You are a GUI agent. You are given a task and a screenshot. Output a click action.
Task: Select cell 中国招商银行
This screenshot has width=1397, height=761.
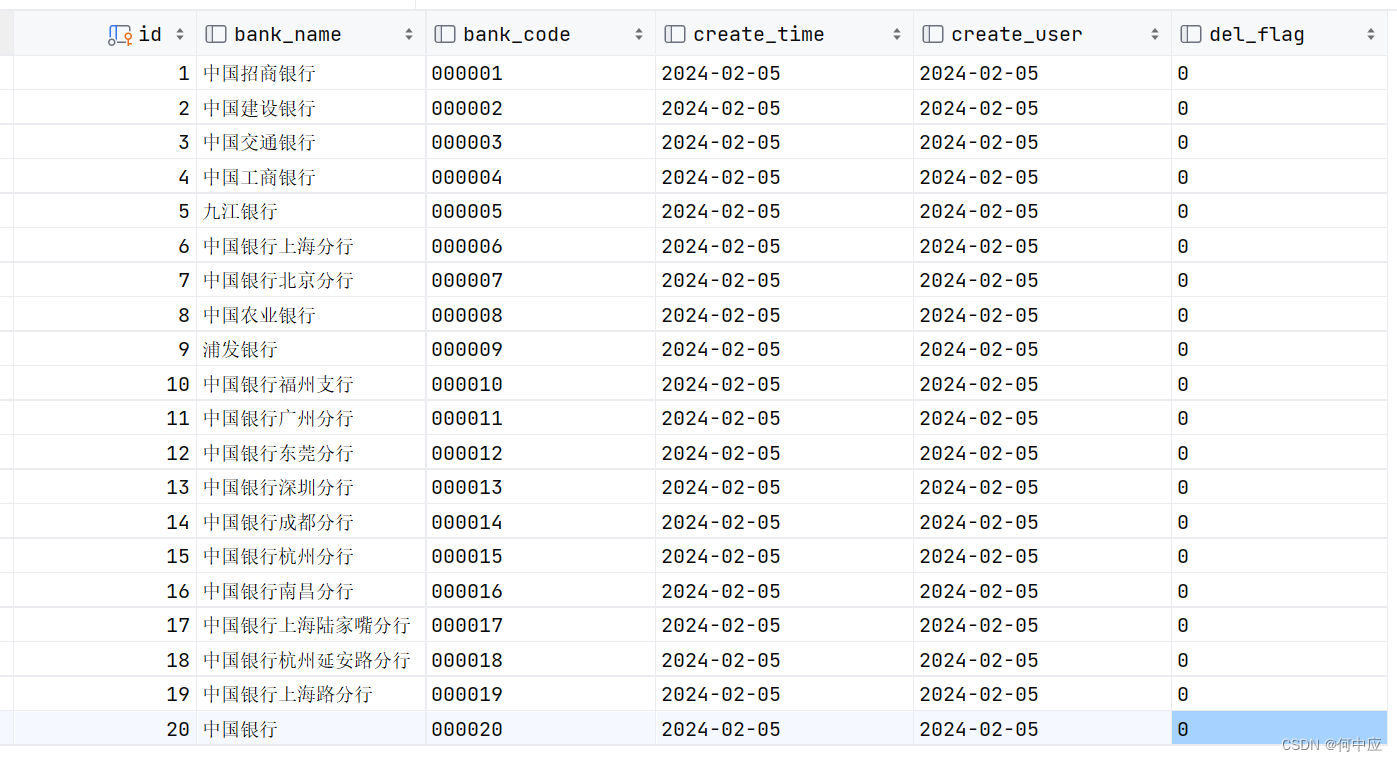point(311,73)
